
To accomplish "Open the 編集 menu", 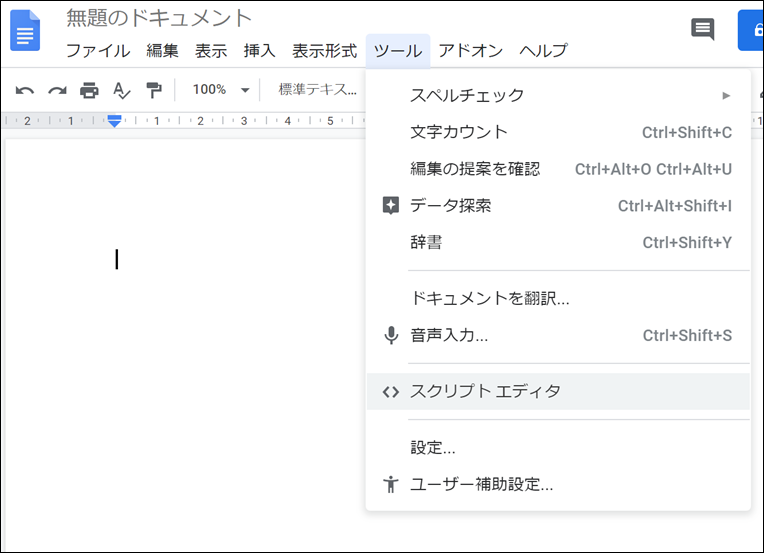I will click(162, 51).
